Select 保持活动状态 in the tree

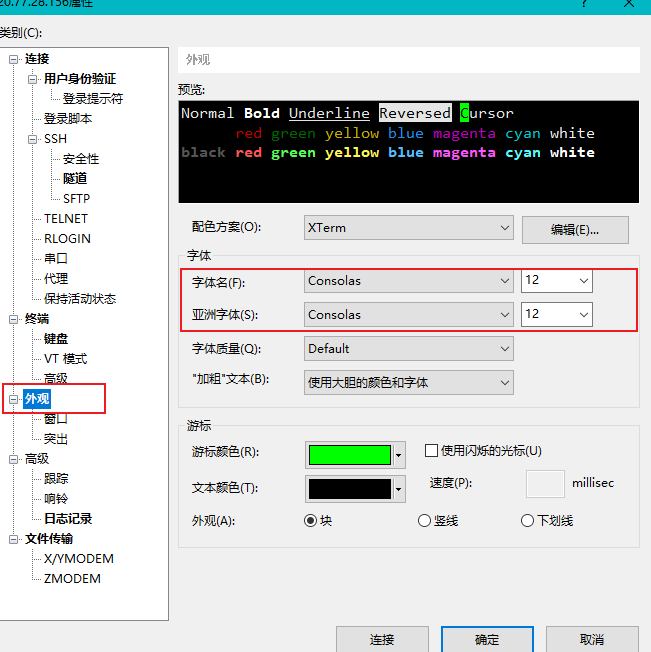80,299
